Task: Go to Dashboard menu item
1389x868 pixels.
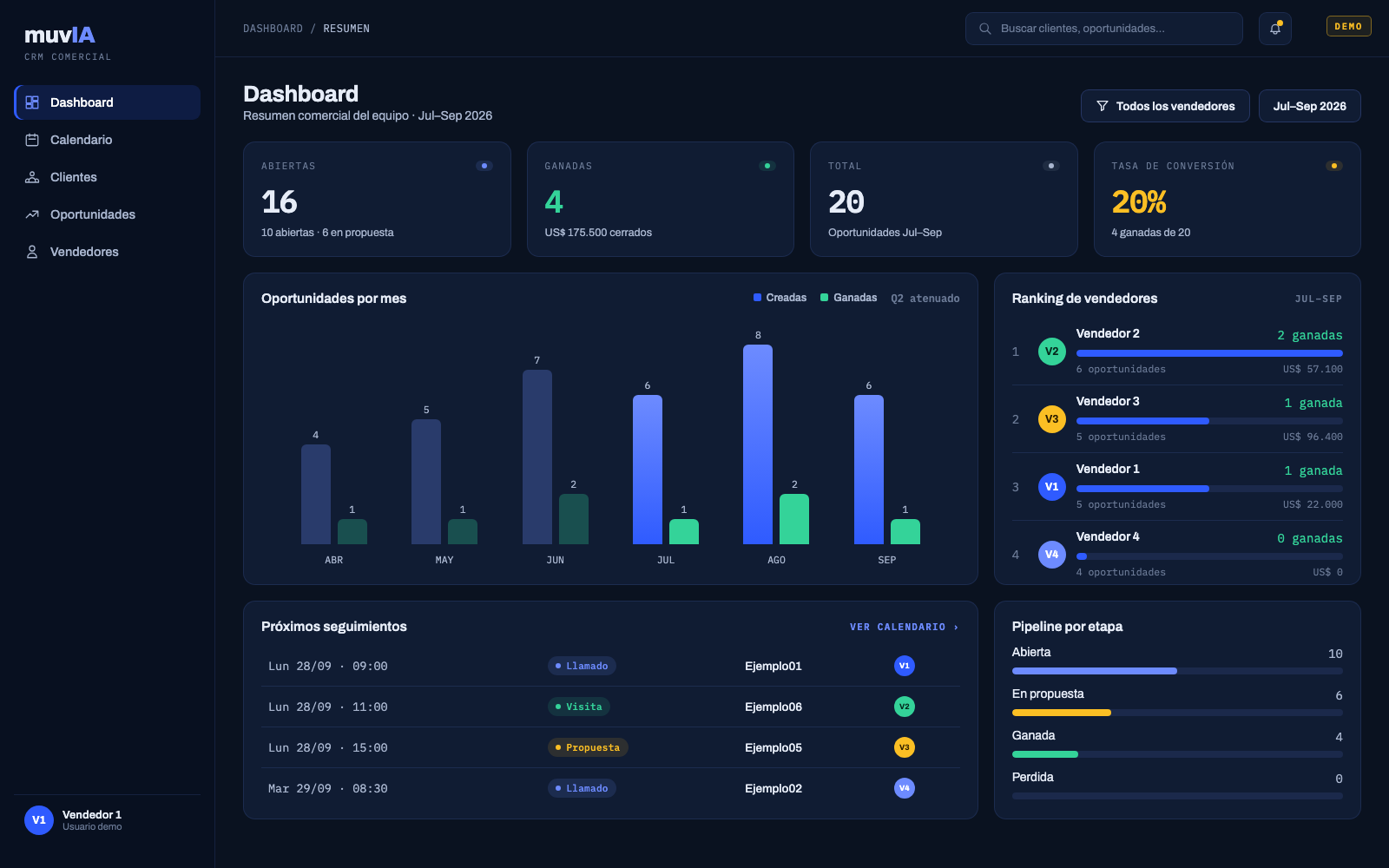Action: coord(108,102)
